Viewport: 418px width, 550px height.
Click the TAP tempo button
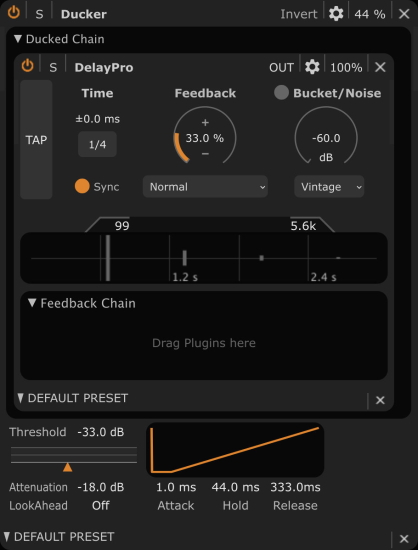coord(36,140)
